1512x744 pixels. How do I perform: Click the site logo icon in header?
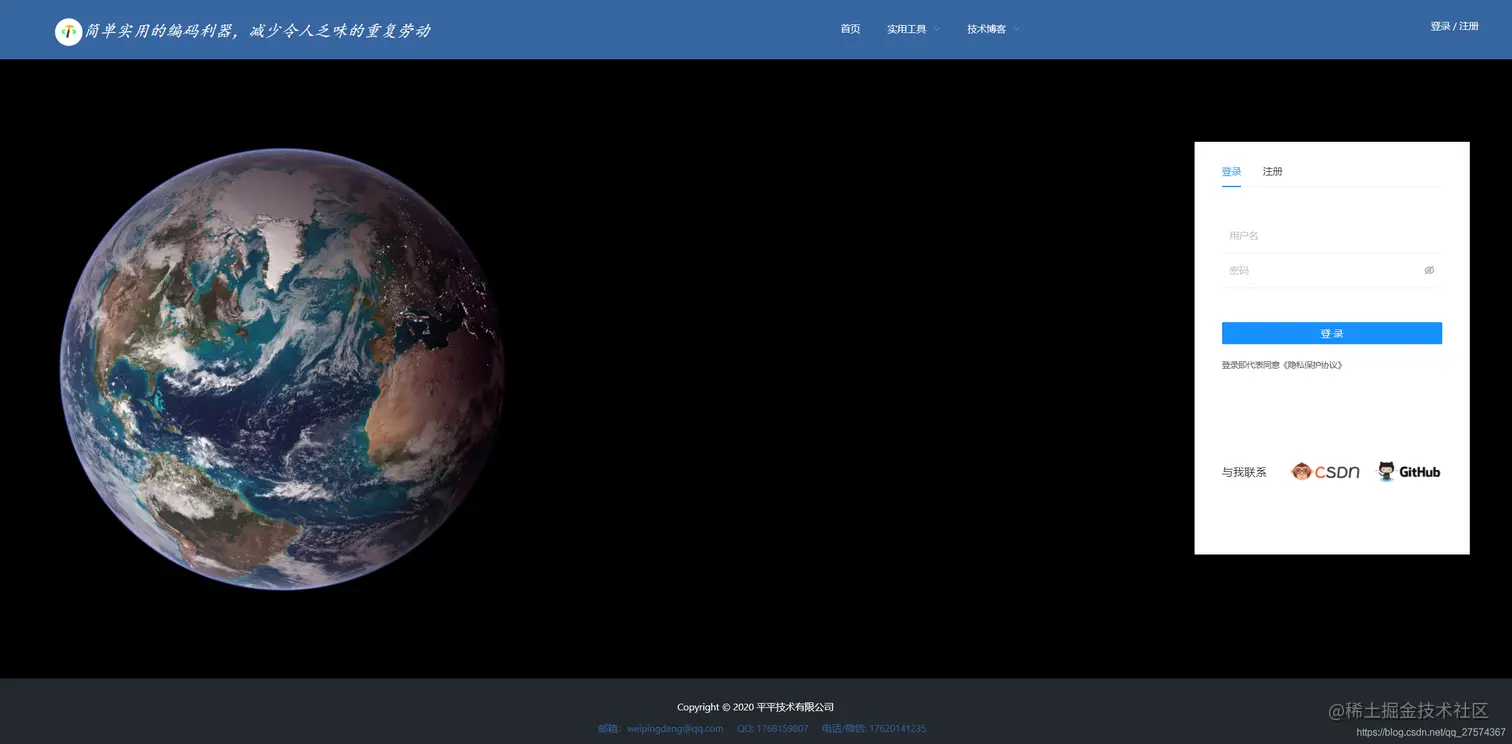68,31
